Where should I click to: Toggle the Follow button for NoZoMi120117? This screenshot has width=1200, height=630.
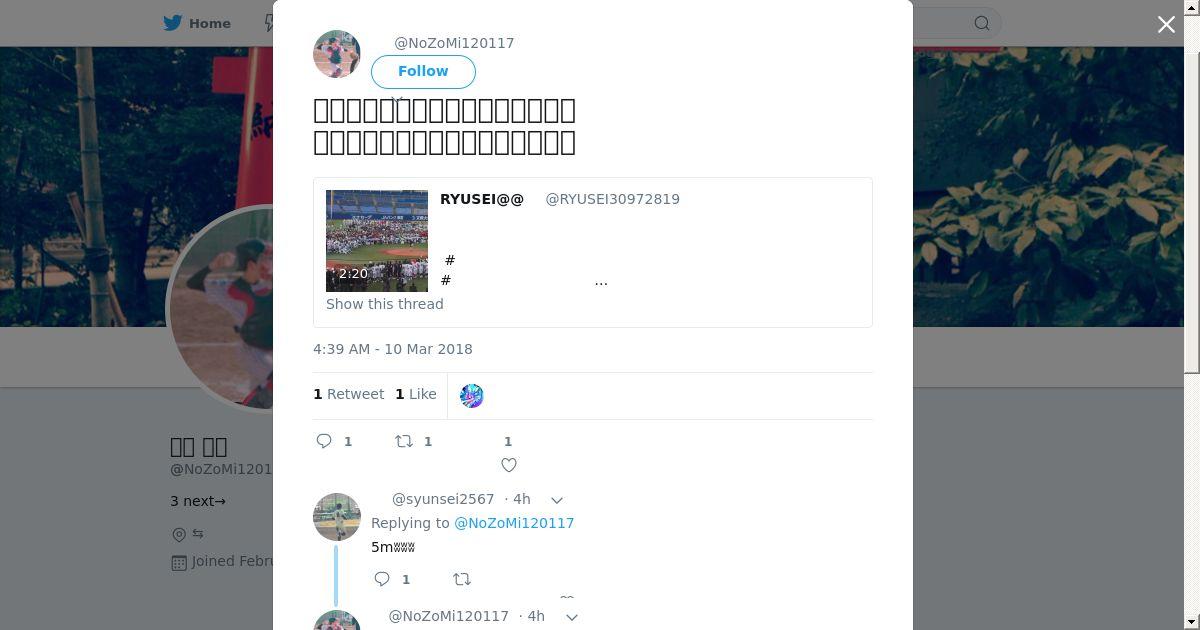coord(423,71)
